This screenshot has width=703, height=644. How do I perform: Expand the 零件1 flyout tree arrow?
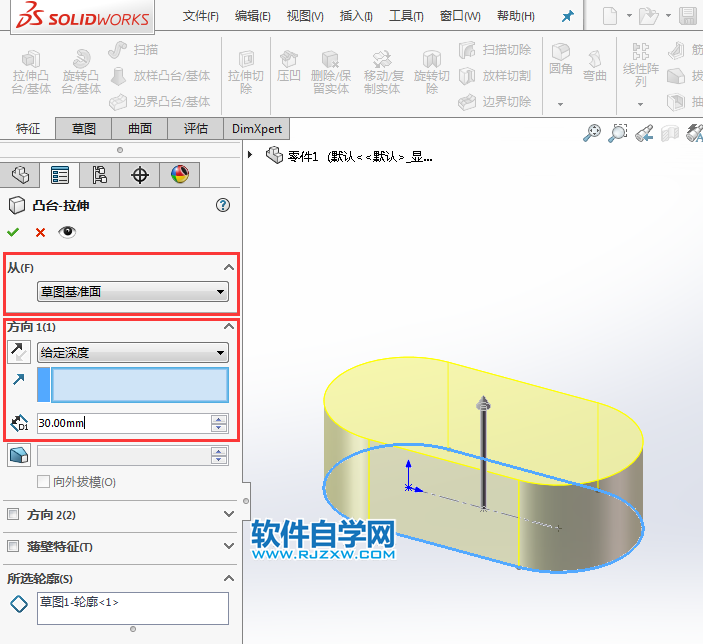pyautogui.click(x=250, y=155)
